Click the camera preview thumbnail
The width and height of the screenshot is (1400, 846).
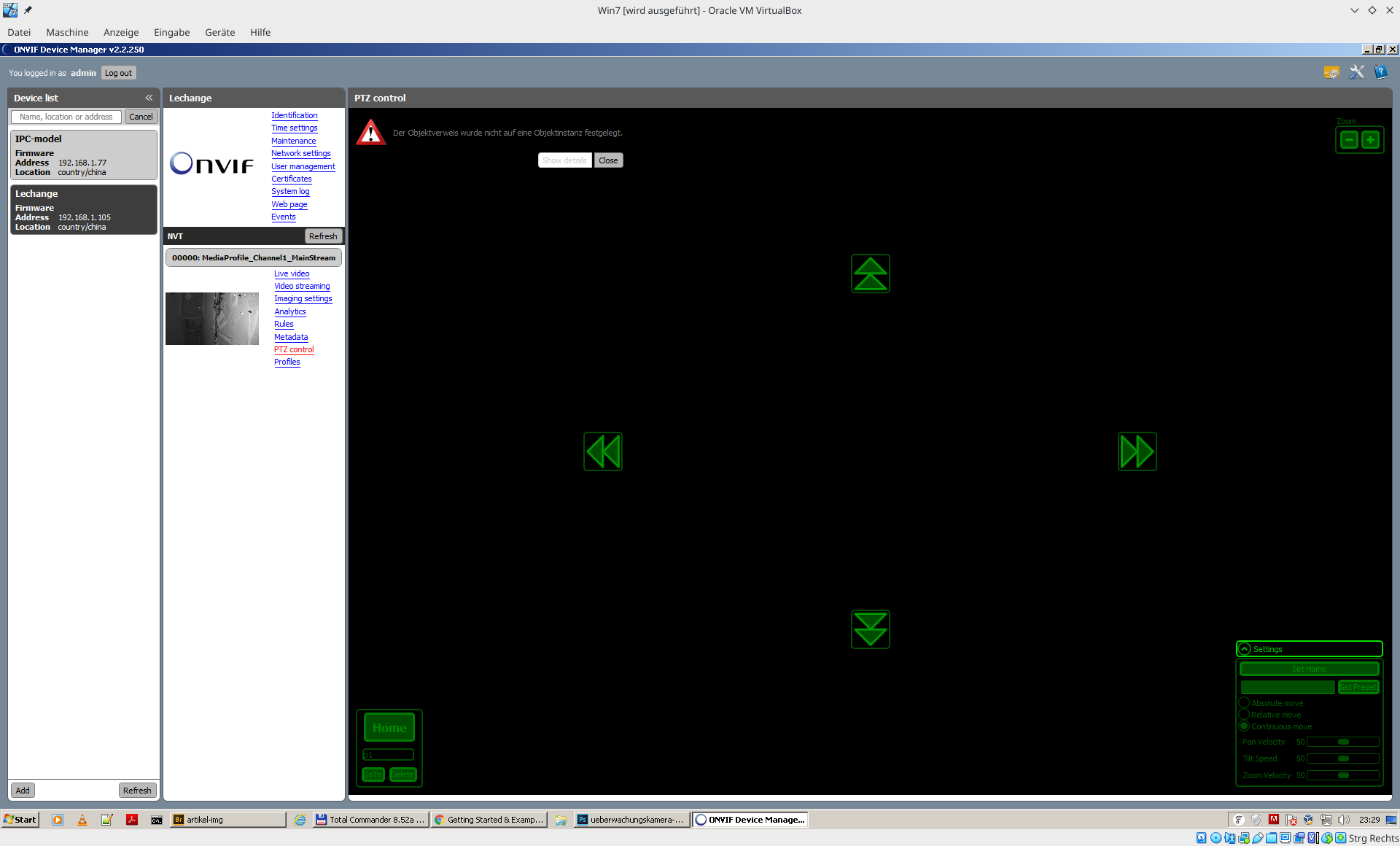pos(212,319)
